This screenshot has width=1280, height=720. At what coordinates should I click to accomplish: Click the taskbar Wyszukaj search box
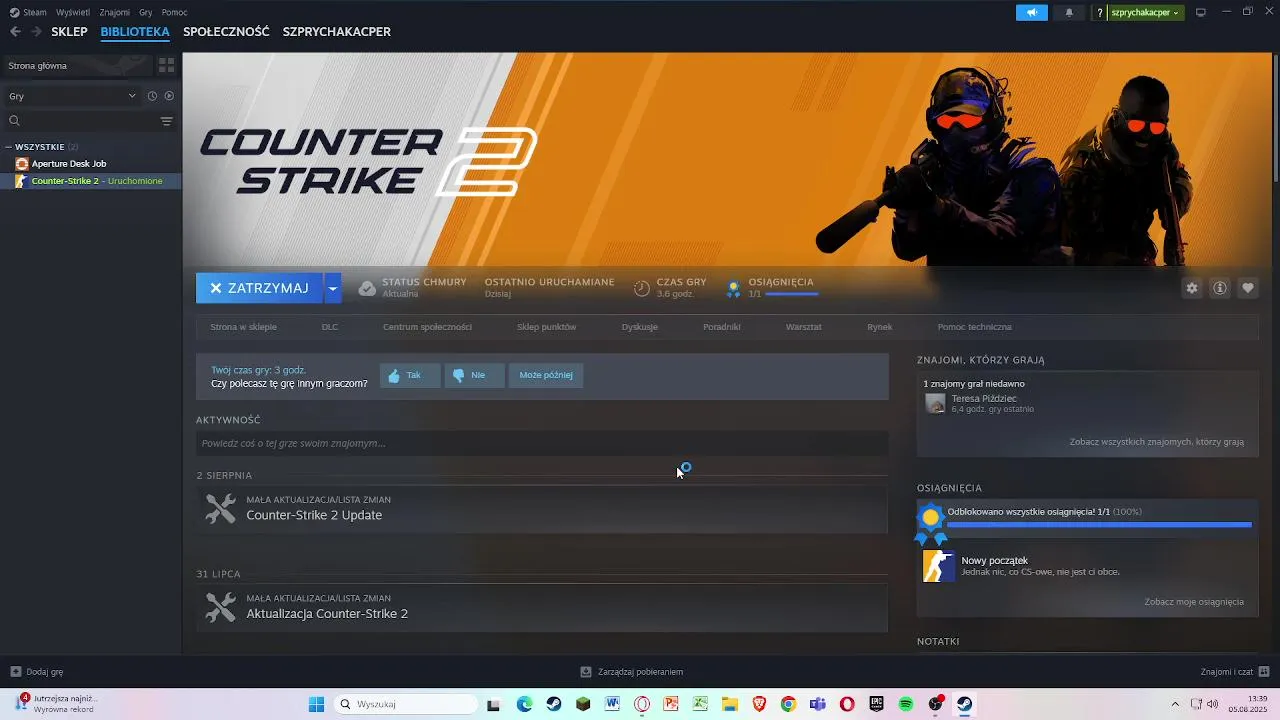(405, 704)
